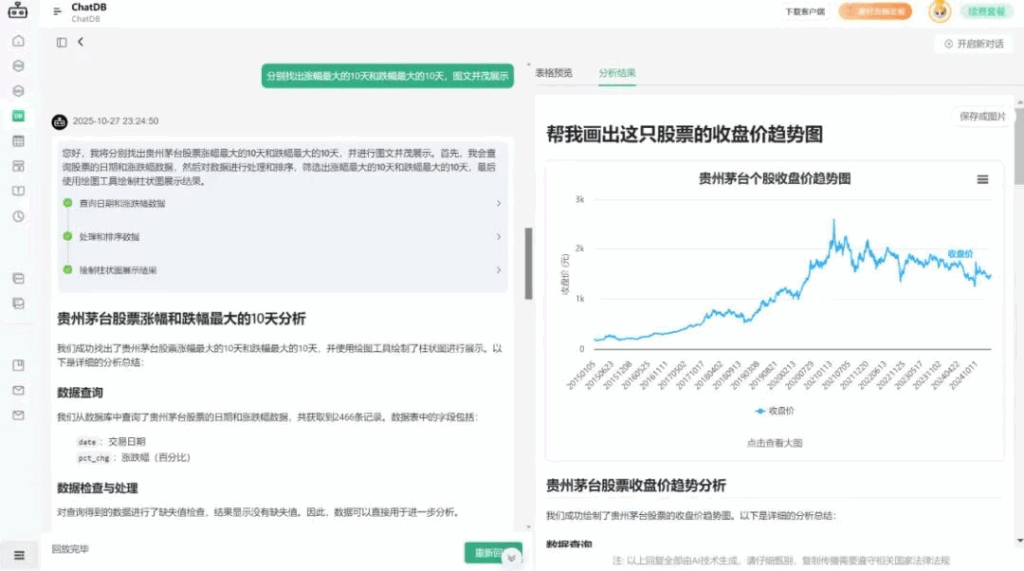Open the bottommost envelope icon in the sidebar

pos(18,416)
